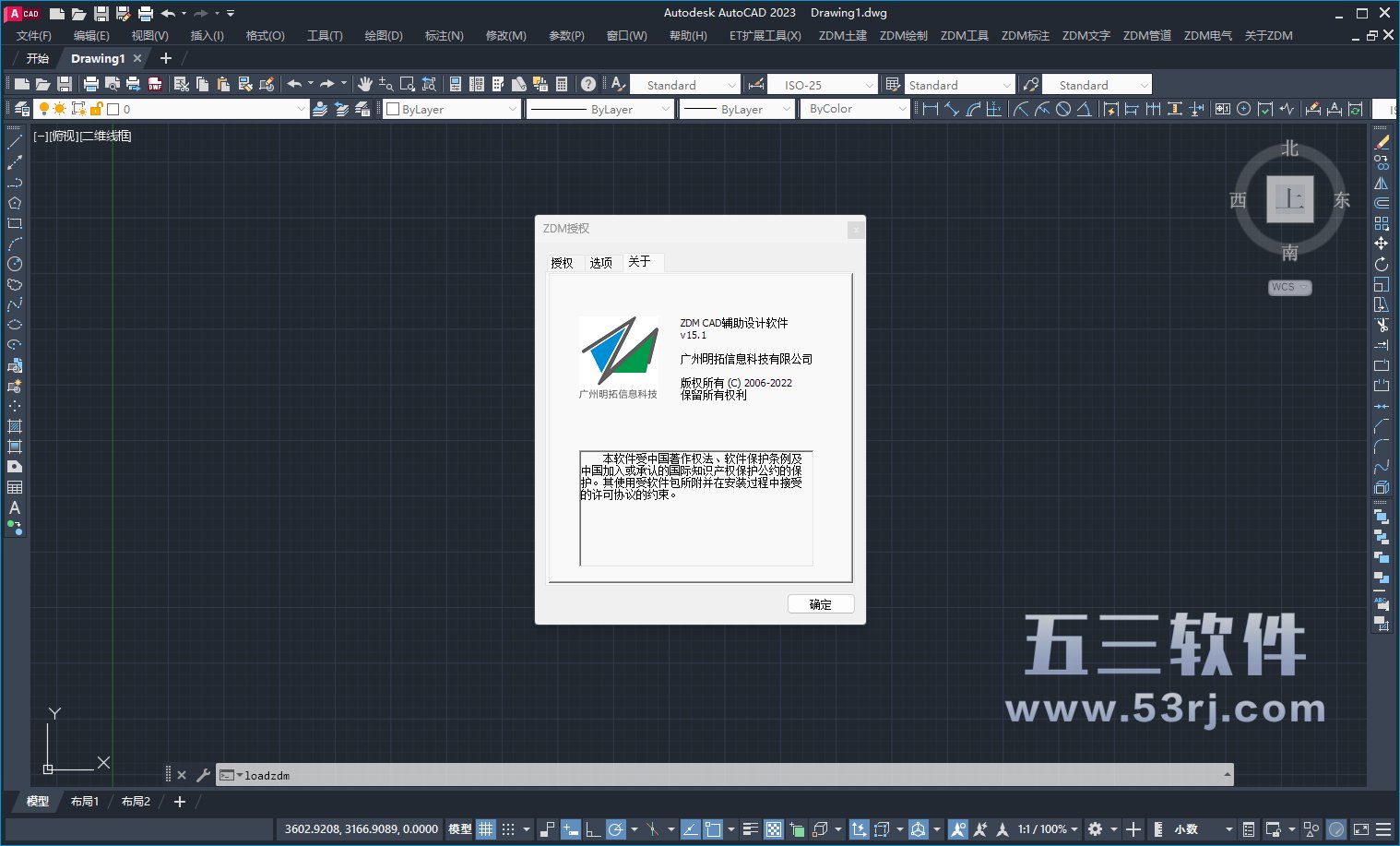1400x846 pixels.
Task: Click the command line input field
Action: (729, 775)
